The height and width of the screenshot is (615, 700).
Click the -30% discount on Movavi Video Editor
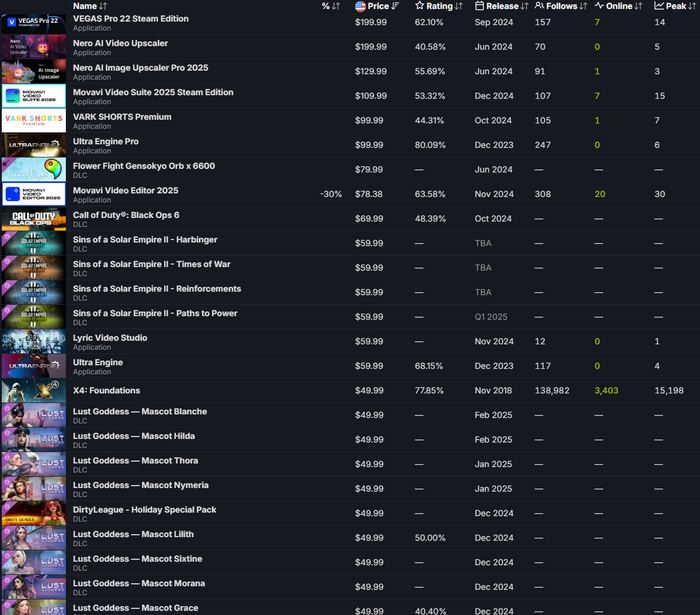[331, 194]
